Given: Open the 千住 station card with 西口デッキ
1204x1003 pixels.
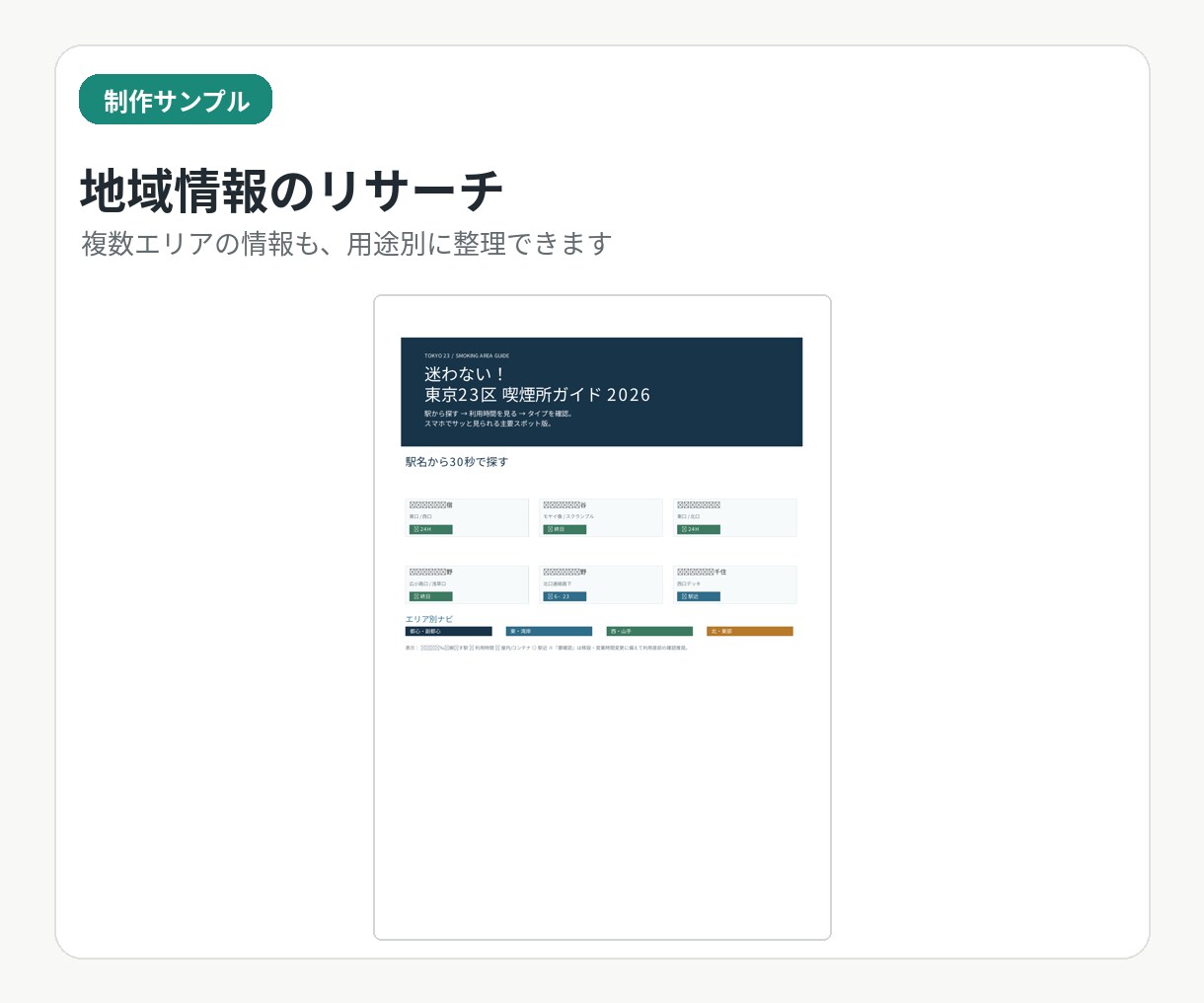Looking at the screenshot, I should tap(735, 584).
